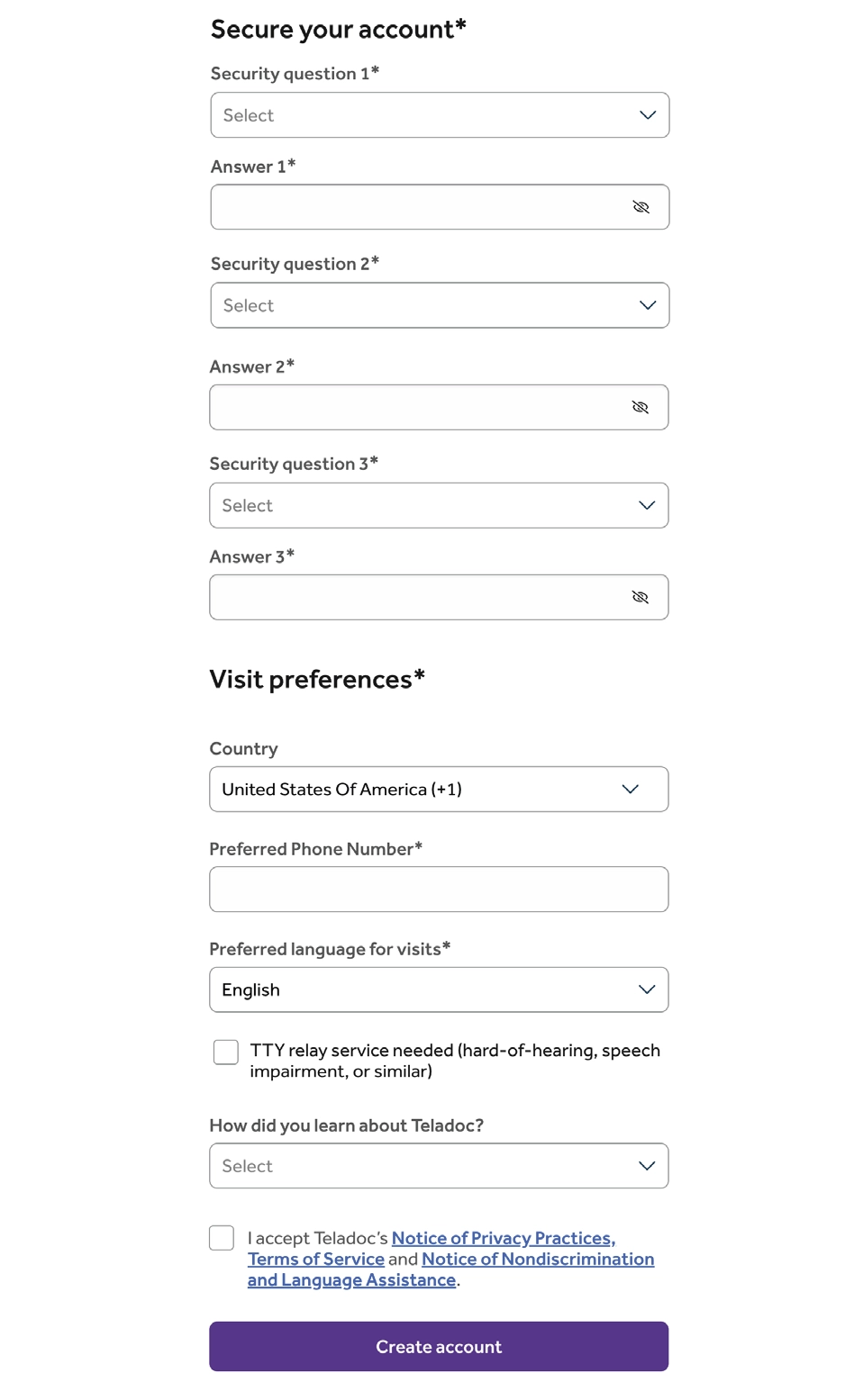The width and height of the screenshot is (863, 1400).
Task: Focus the Answer 2 text field
Action: 419,407
